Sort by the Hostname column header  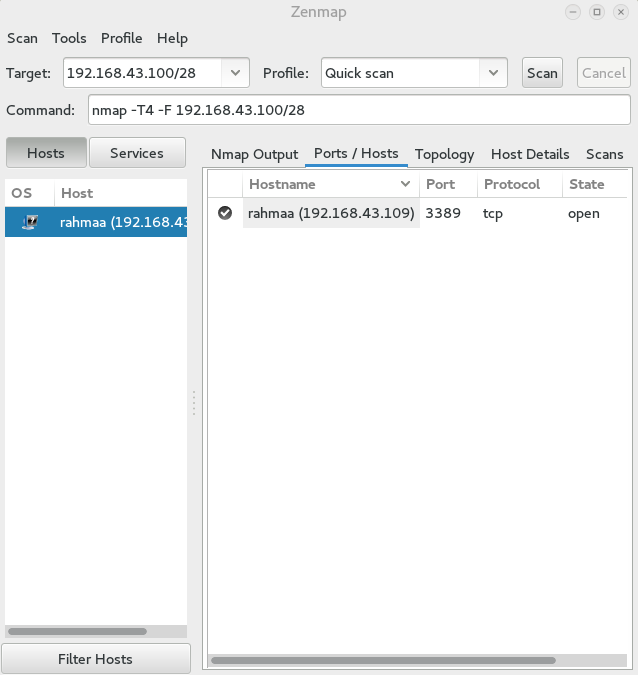pyautogui.click(x=331, y=184)
